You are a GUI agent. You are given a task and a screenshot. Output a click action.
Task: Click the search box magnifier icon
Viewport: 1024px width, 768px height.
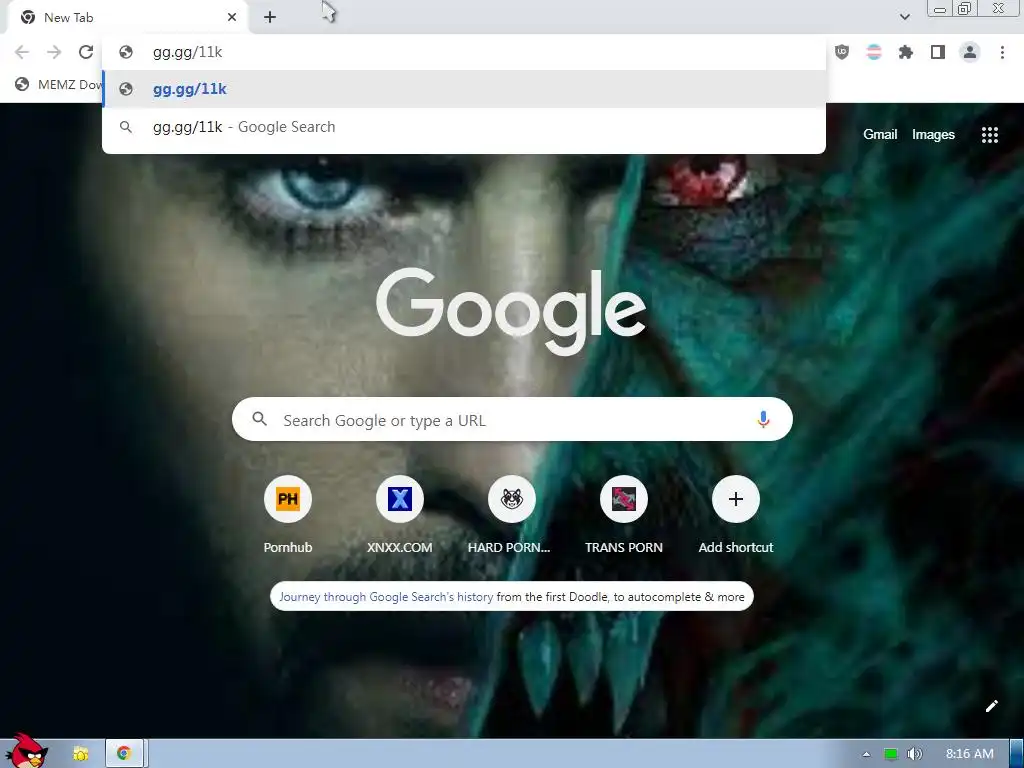(259, 419)
